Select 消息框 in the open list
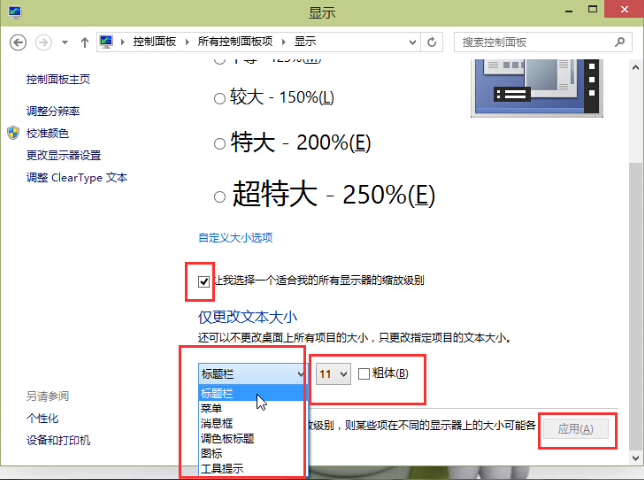Image resolution: width=644 pixels, height=480 pixels. pos(217,423)
